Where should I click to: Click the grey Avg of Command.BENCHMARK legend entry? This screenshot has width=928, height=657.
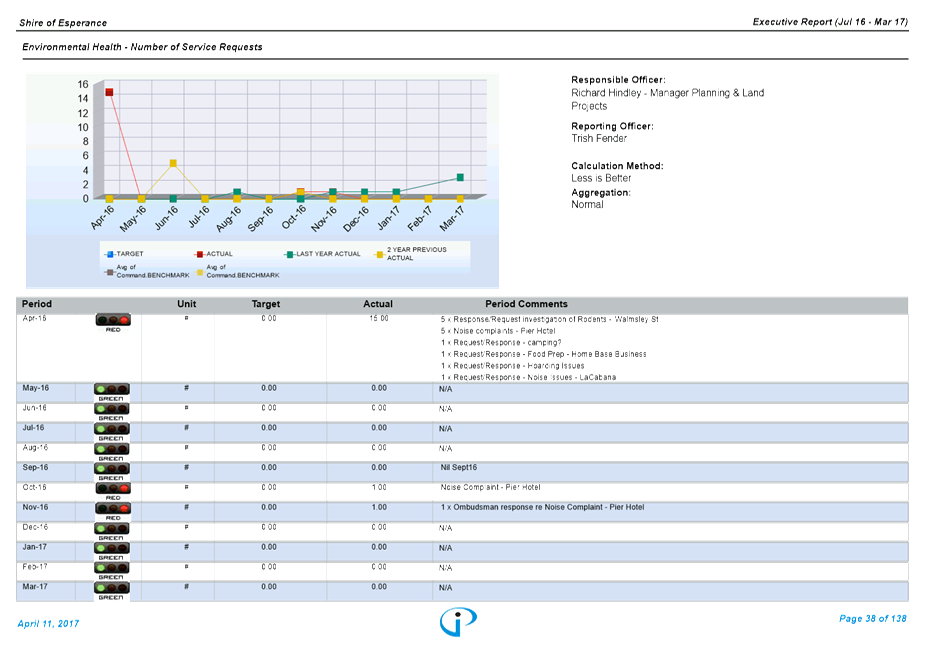(147, 271)
